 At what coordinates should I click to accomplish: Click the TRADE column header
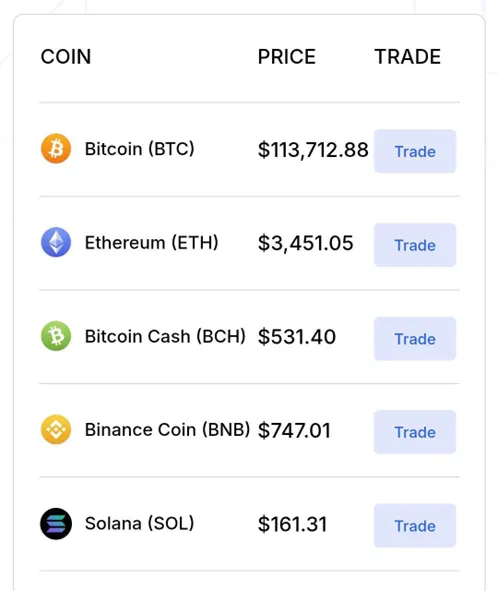408,57
